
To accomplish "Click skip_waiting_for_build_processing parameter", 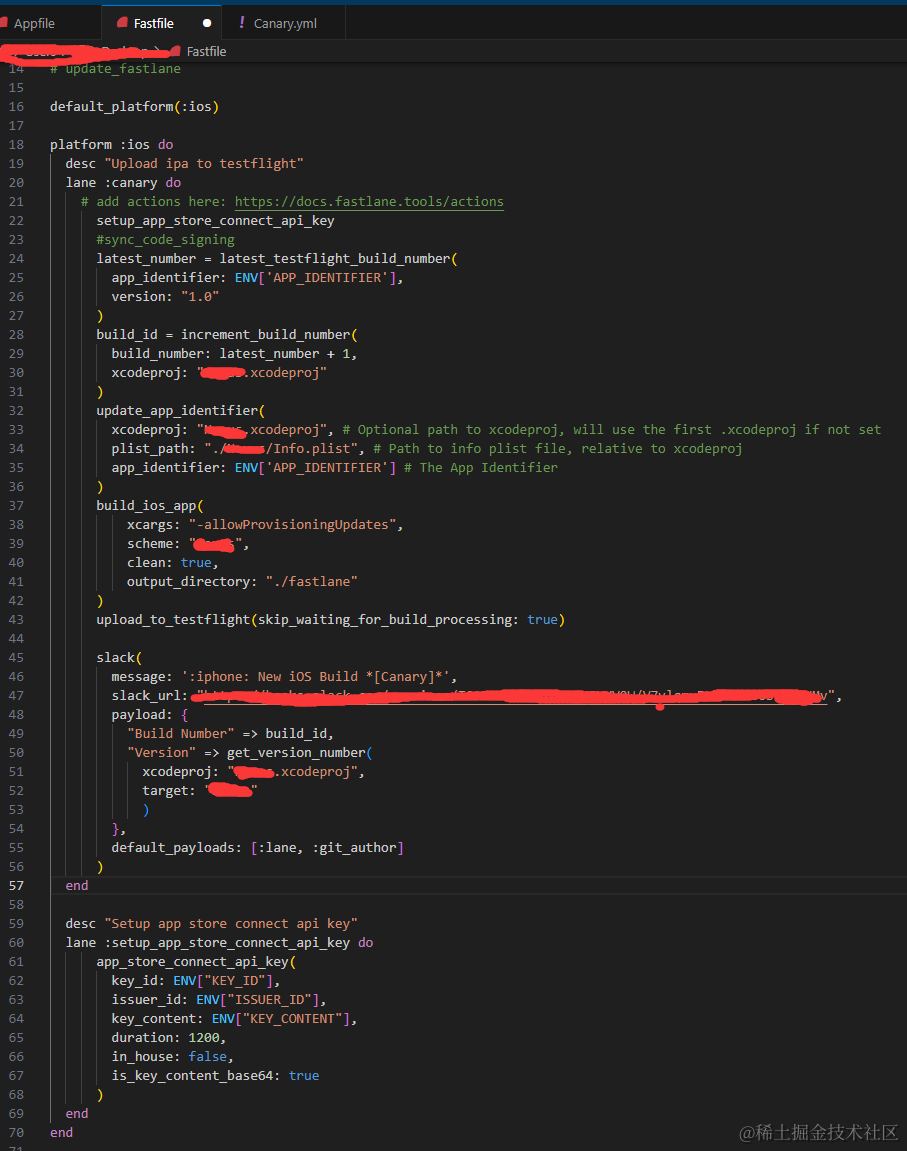I will 388,620.
